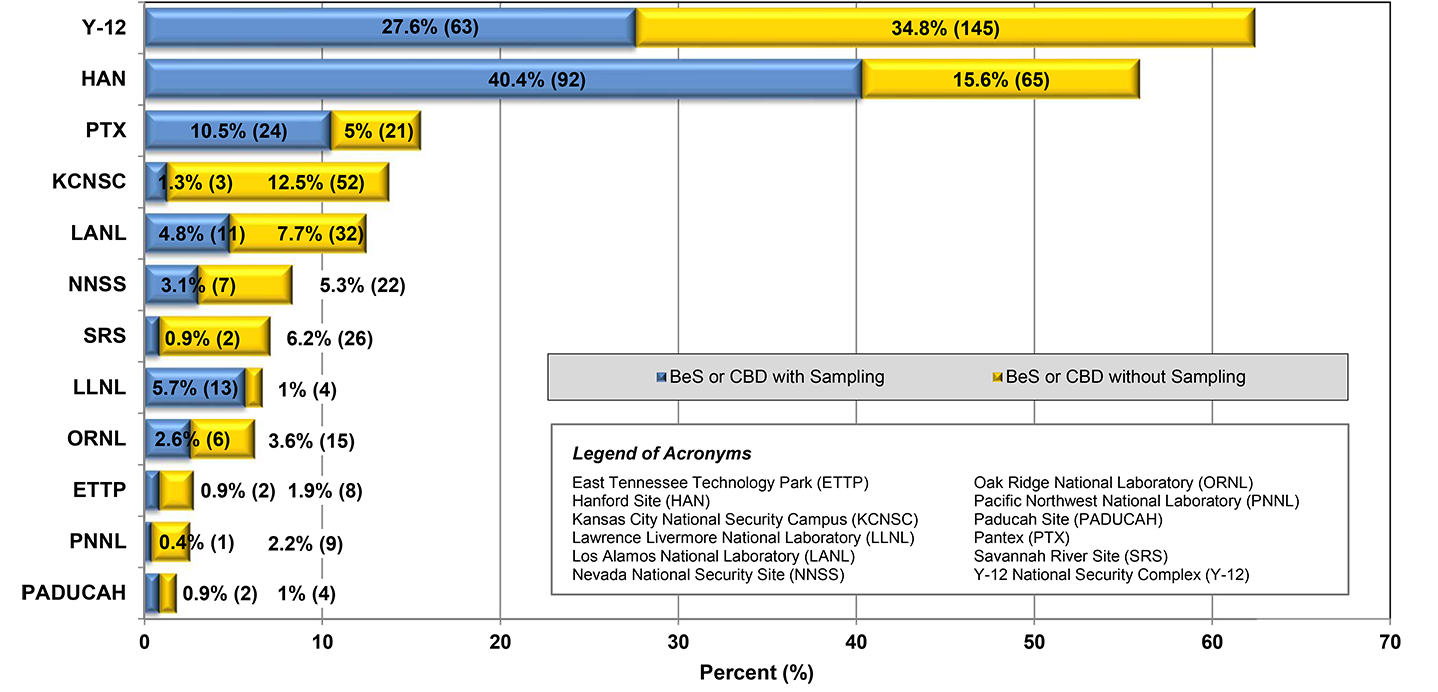The height and width of the screenshot is (692, 1438).
Task: Click the yellow legend swatch for without Sampling
Action: [x=995, y=378]
